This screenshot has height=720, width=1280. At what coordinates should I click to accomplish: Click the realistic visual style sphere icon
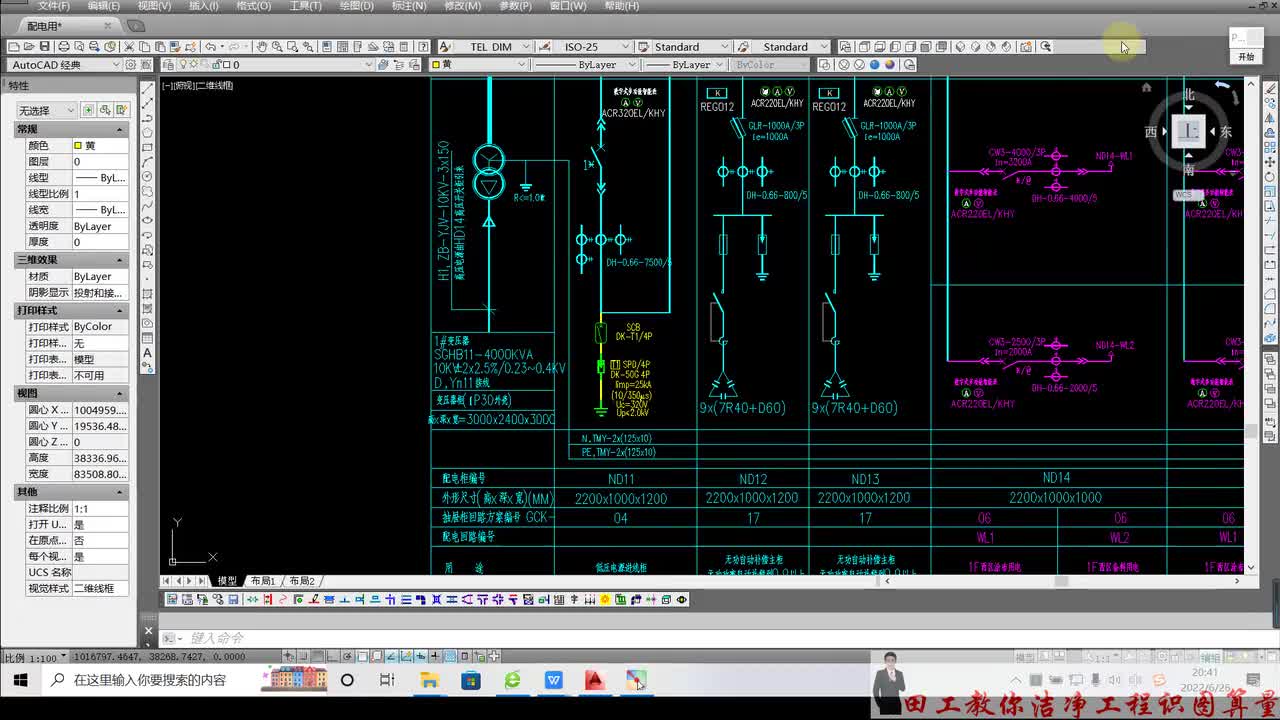pyautogui.click(x=875, y=65)
